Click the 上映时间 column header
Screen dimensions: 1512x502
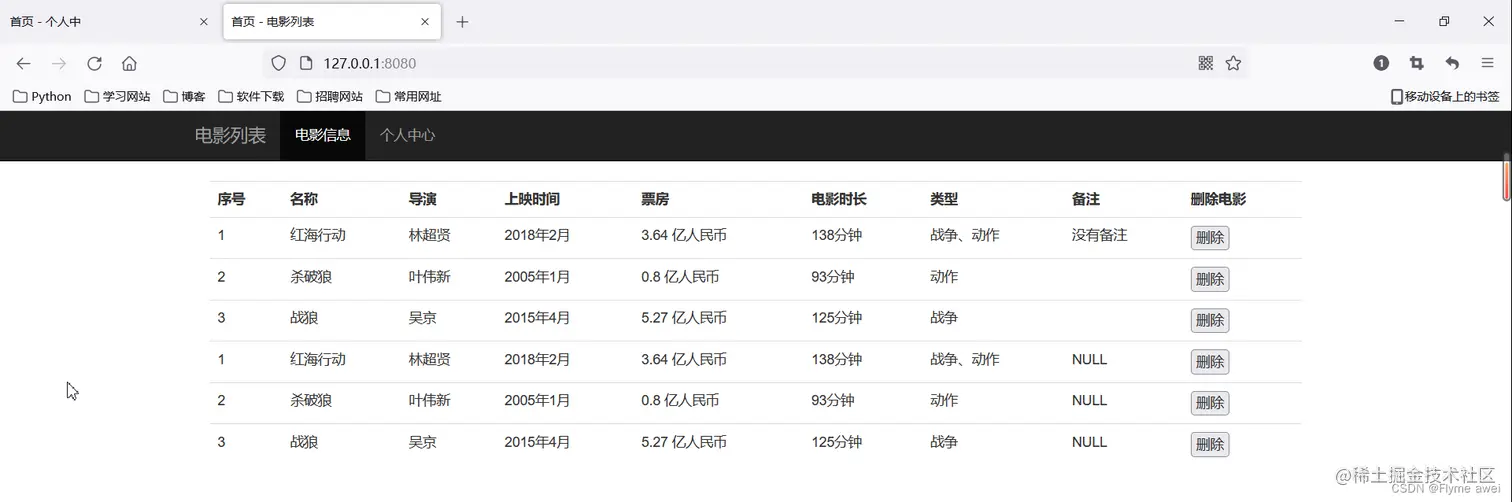pos(532,199)
